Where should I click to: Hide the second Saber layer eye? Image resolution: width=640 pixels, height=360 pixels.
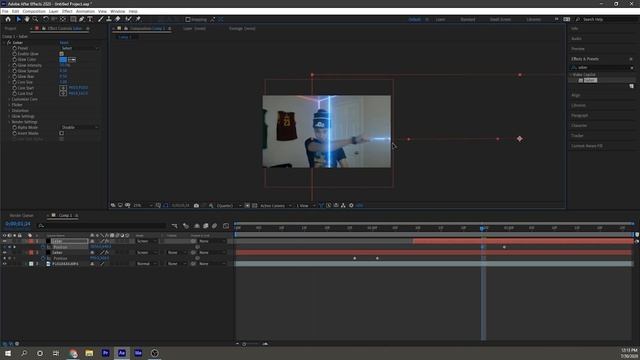pos(4,253)
